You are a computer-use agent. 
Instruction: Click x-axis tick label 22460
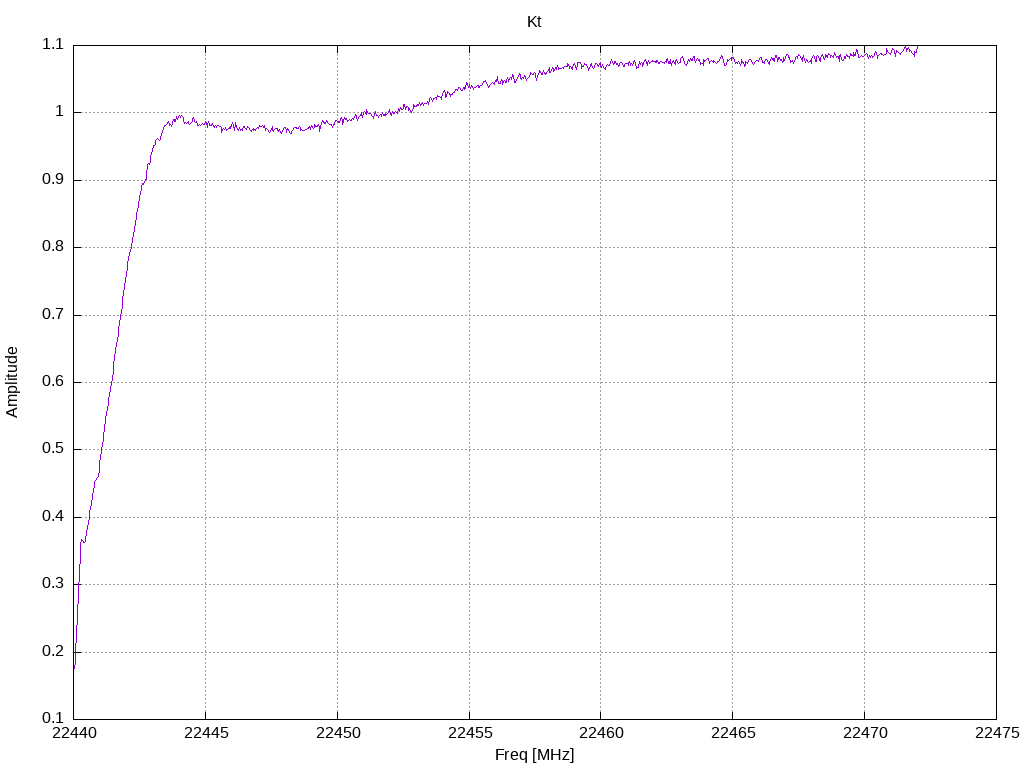click(x=601, y=733)
